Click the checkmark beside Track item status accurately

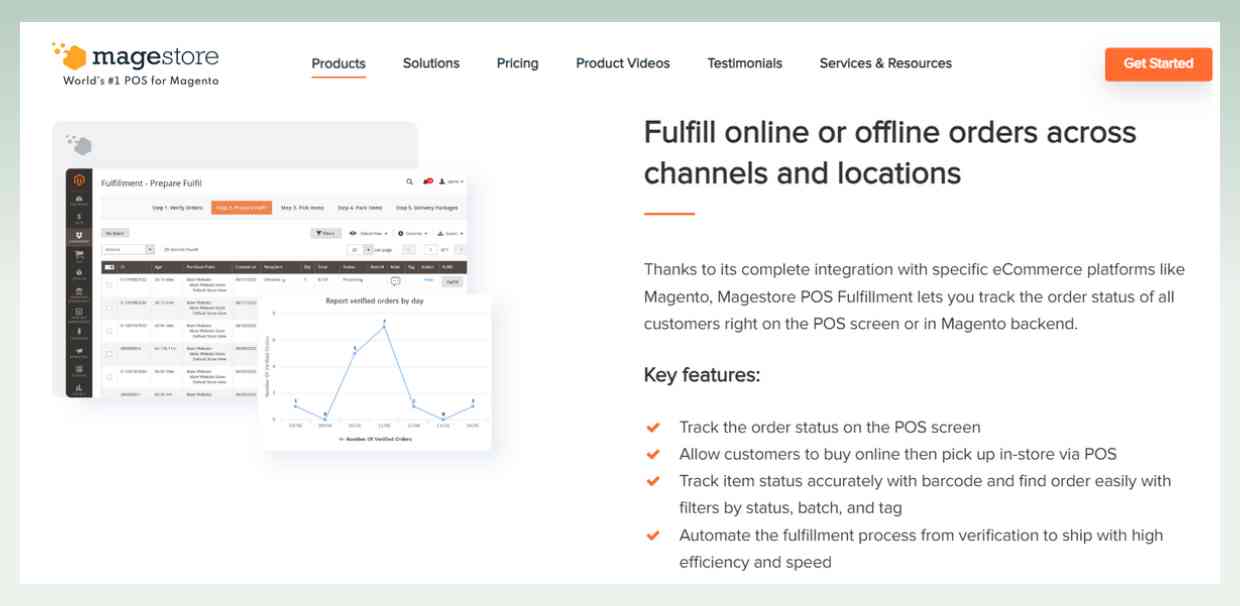pyautogui.click(x=653, y=481)
